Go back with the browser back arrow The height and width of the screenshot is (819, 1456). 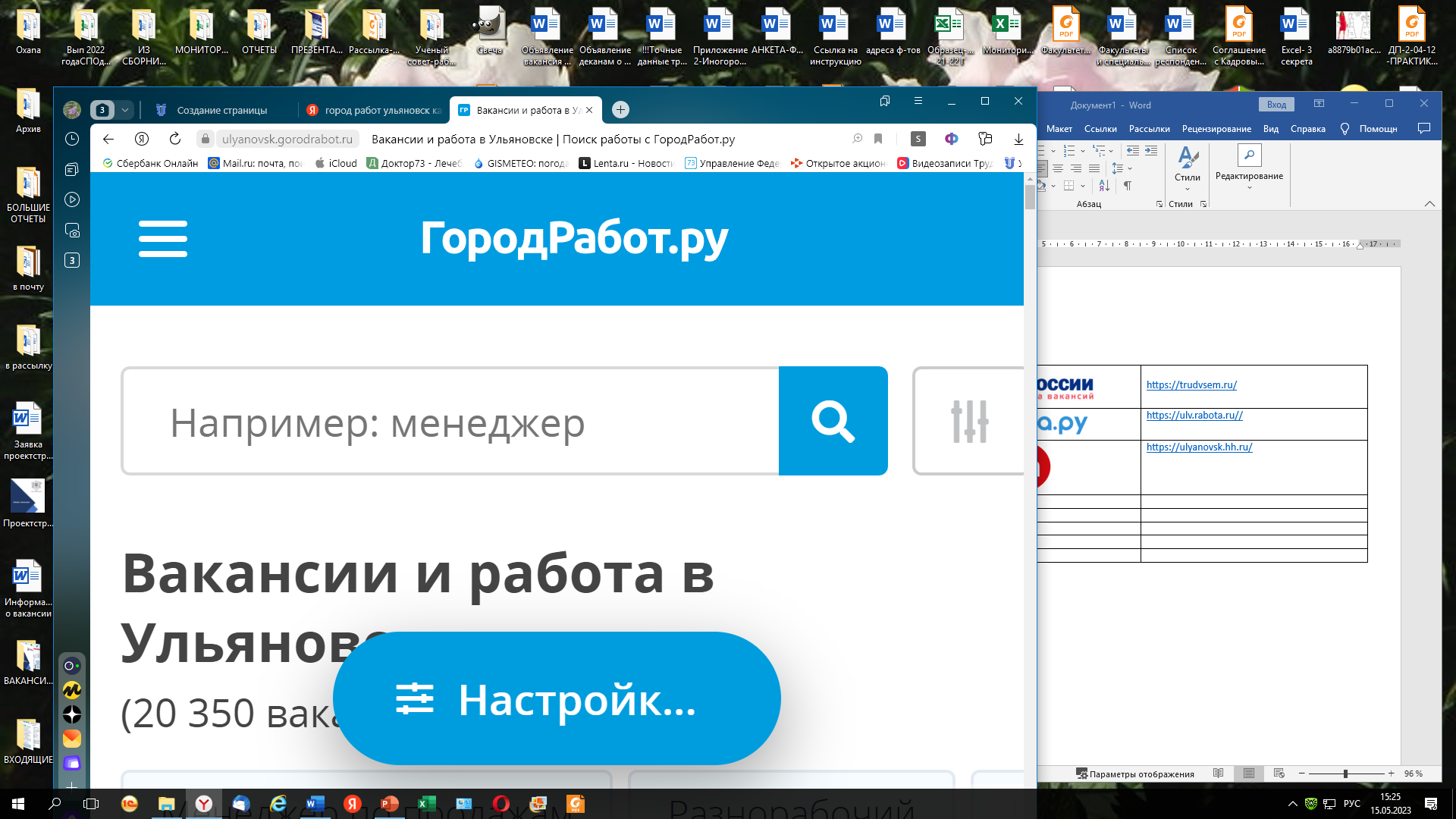tap(108, 139)
